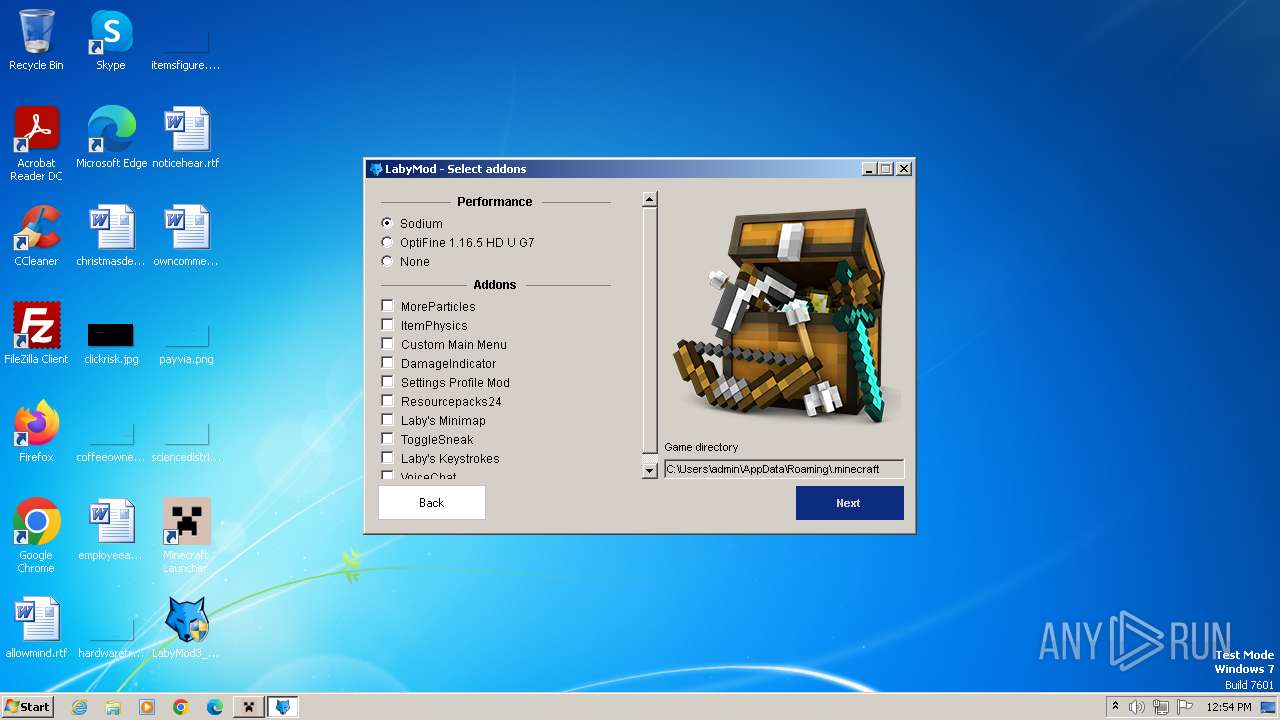The height and width of the screenshot is (720, 1280).
Task: Click the Game directory path field
Action: (784, 469)
